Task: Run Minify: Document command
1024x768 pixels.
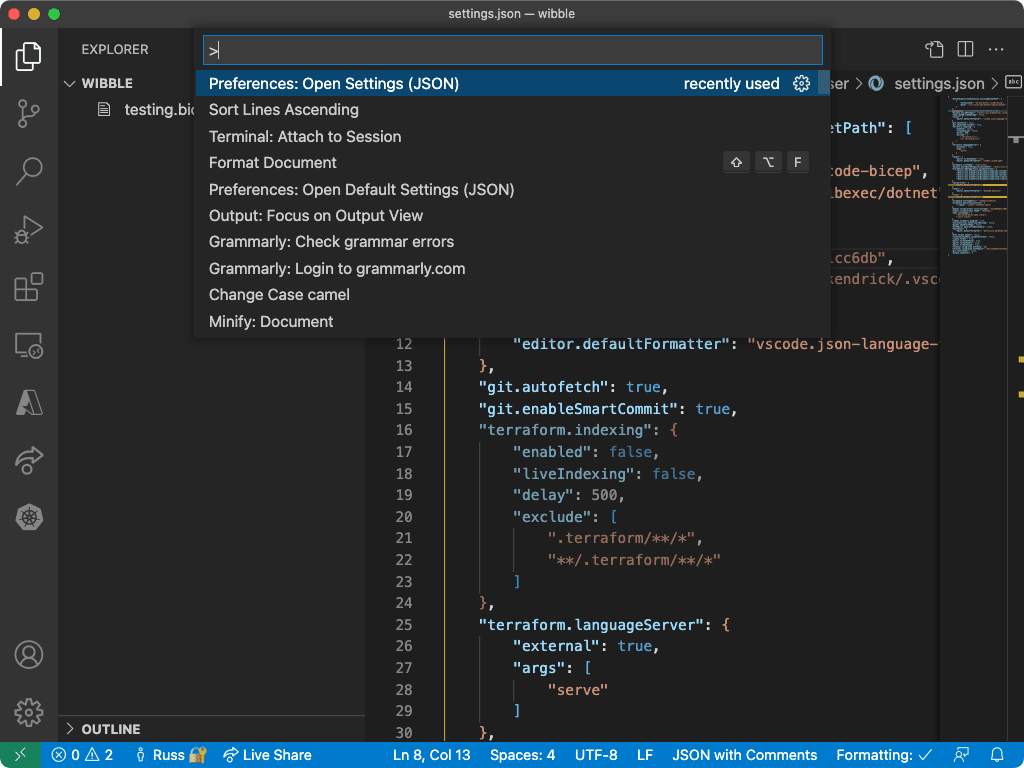Action: pos(513,321)
